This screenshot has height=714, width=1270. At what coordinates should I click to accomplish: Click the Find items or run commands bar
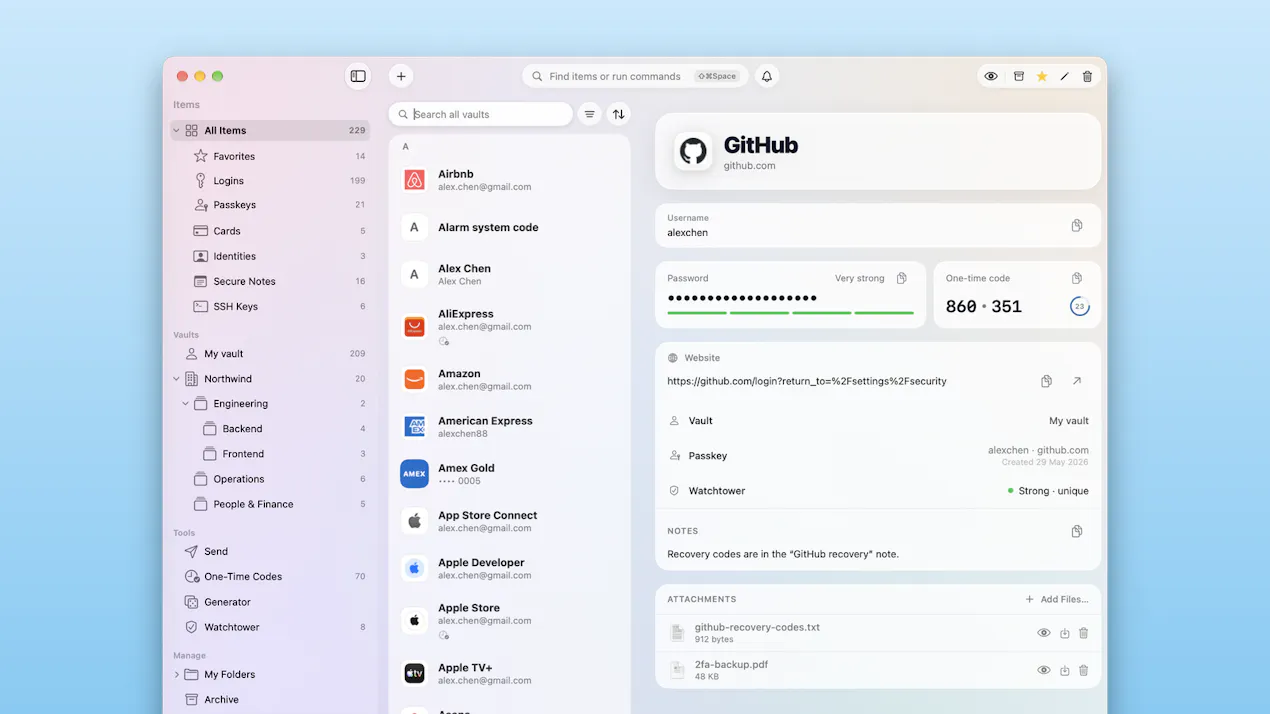635,76
